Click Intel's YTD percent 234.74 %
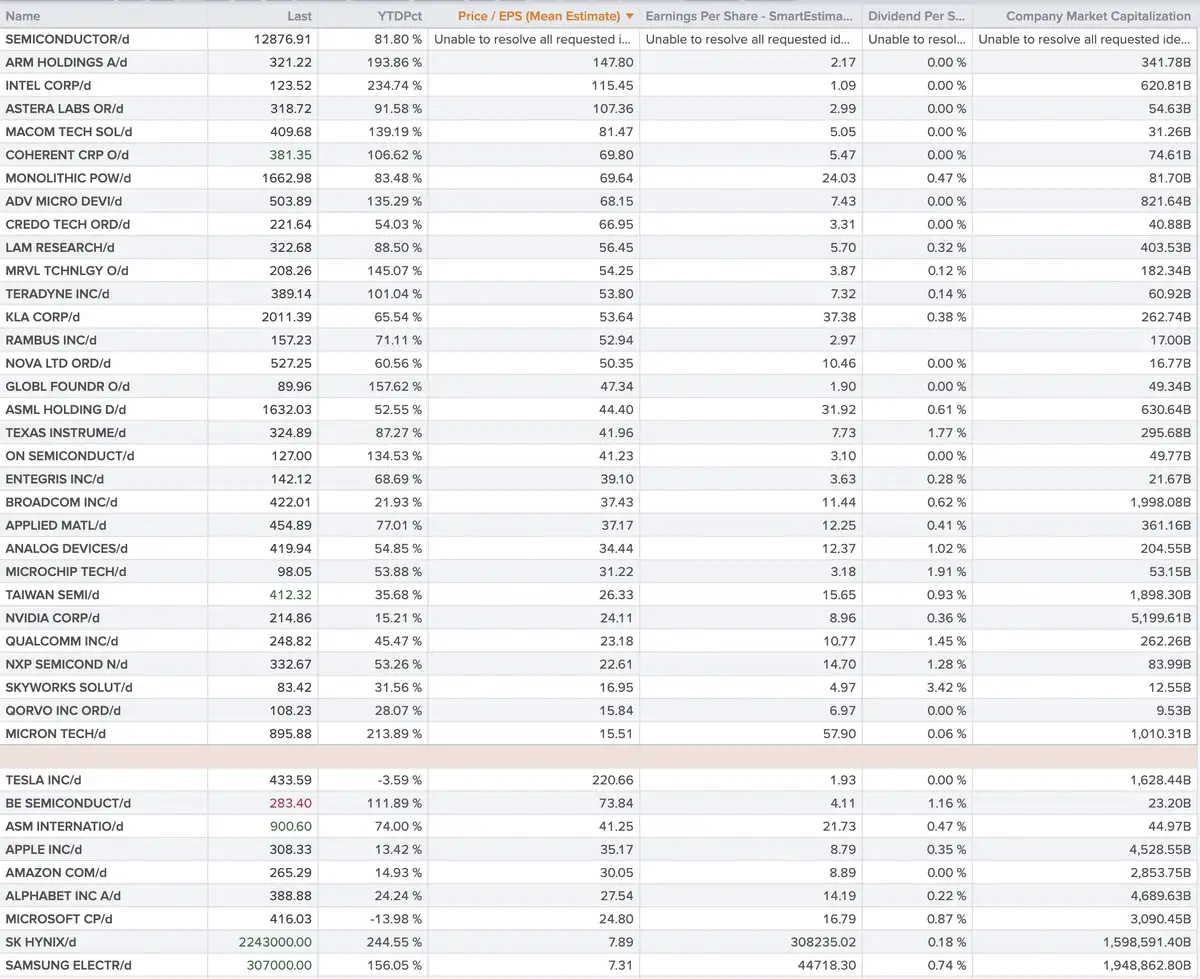Viewport: 1200px width, 979px height. 392,85
